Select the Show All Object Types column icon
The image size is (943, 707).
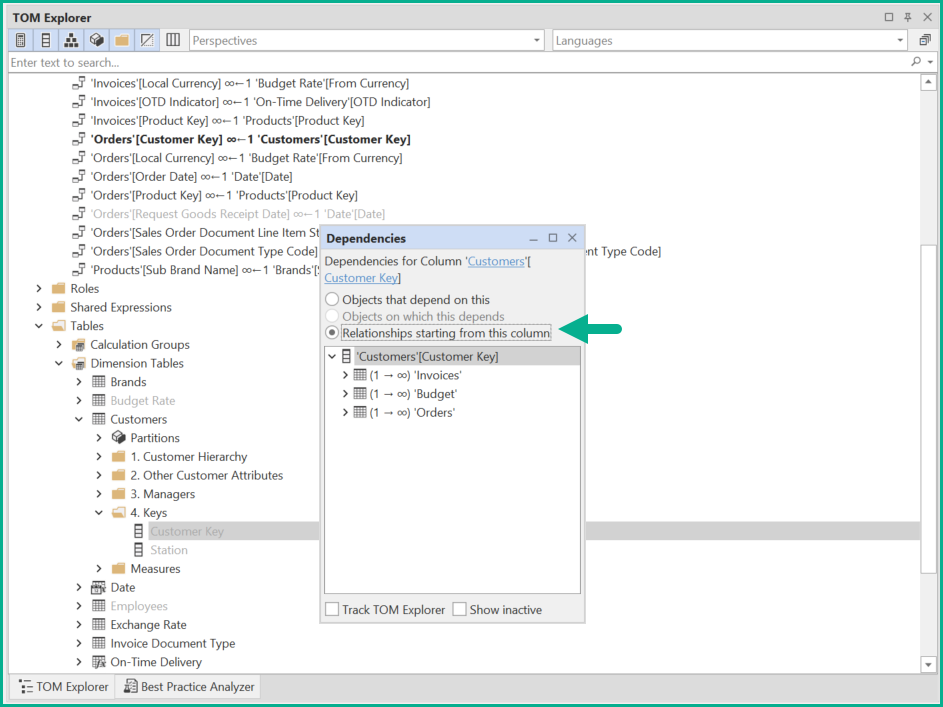pos(172,40)
